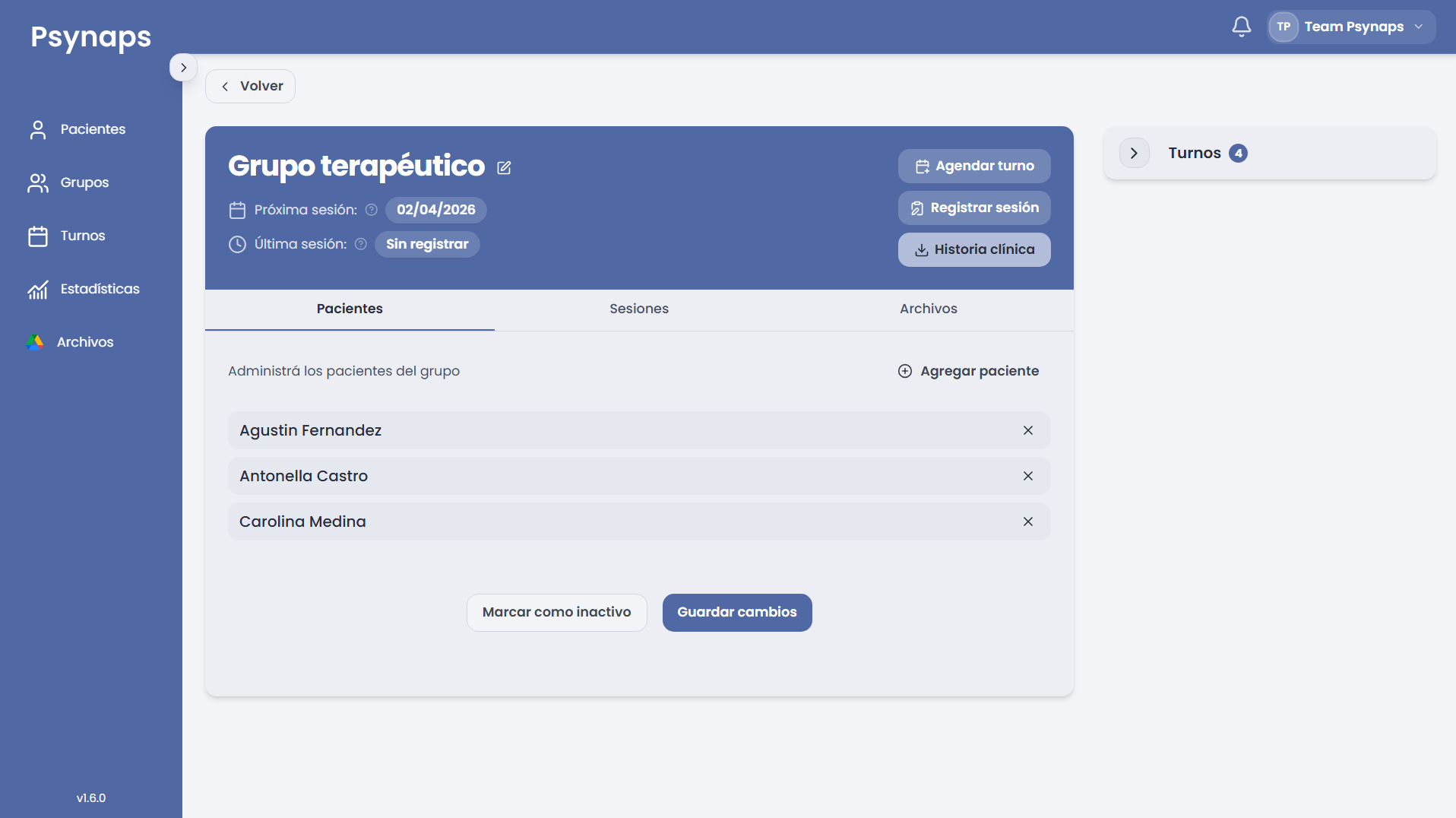Click Agregar paciente
The height and width of the screenshot is (818, 1456).
pos(968,371)
